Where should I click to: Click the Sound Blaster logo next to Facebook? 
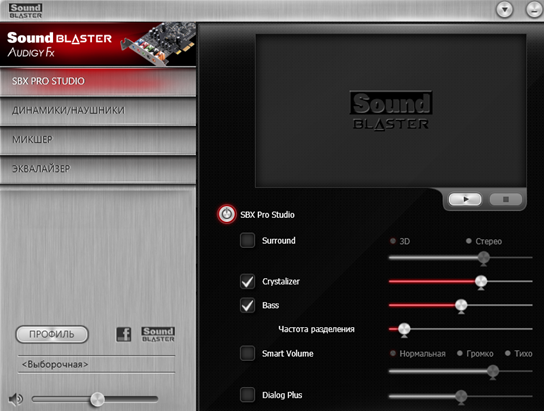click(x=158, y=334)
